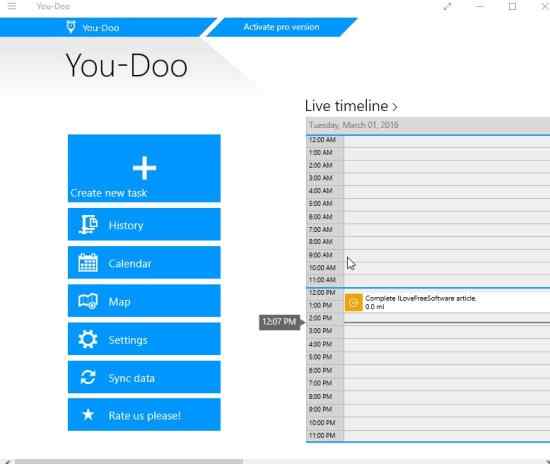The width and height of the screenshot is (550, 464).
Task: Open the Live timeline heading
Action: click(347, 106)
